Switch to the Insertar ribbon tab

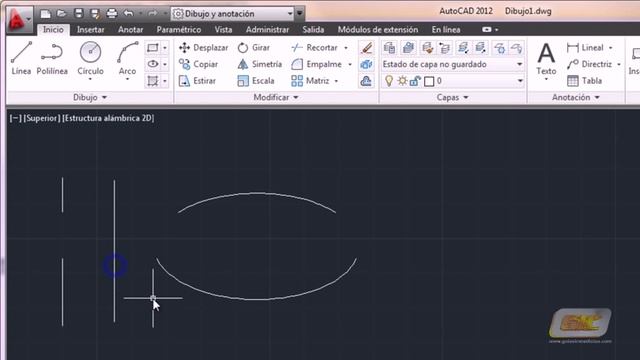click(90, 30)
